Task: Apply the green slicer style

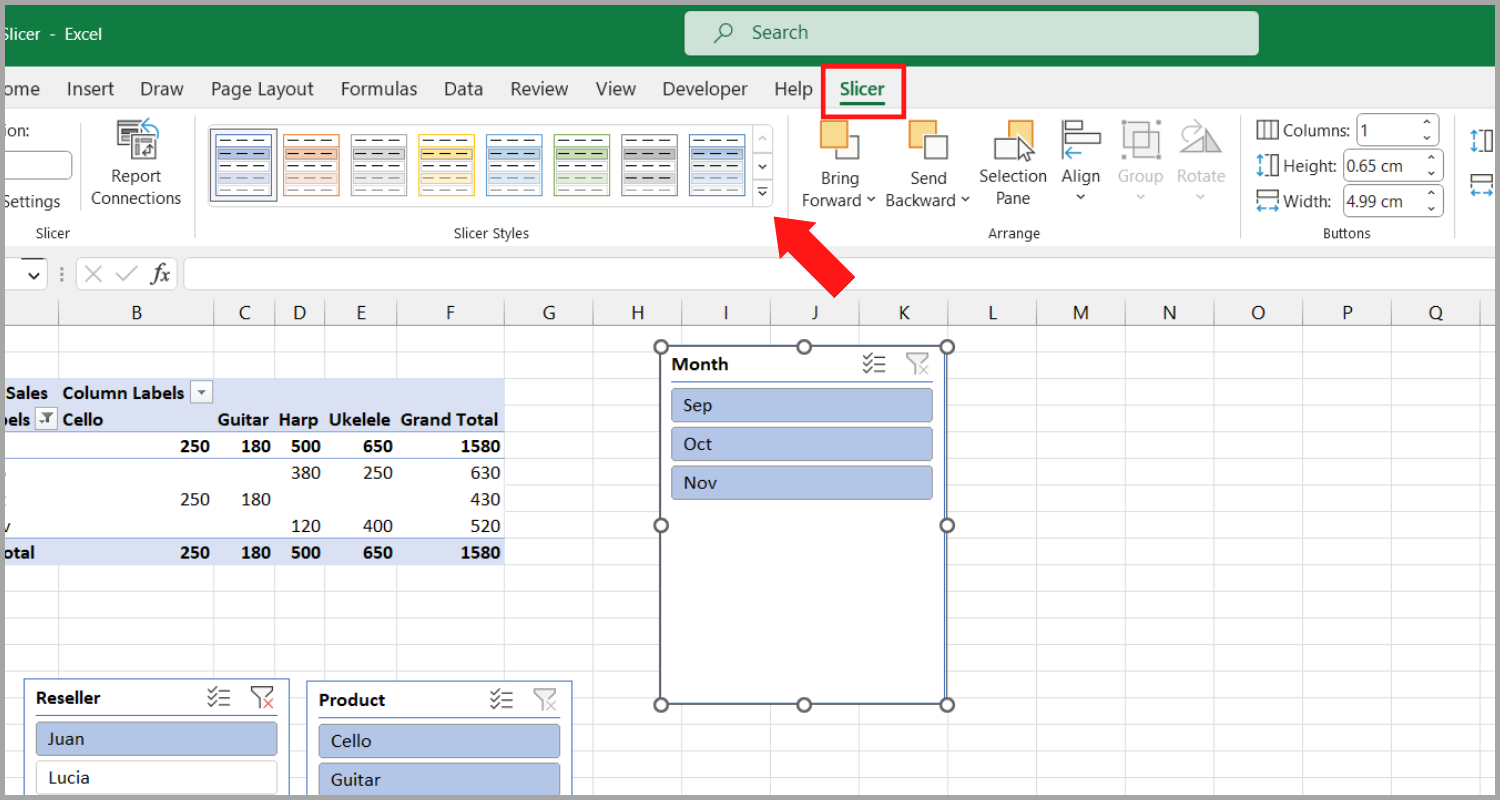Action: 581,164
